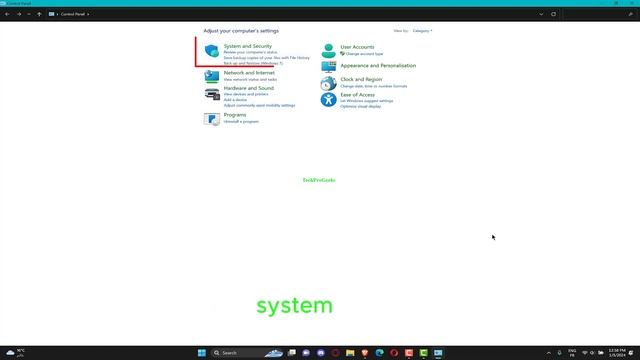Click the Forward arrow in navigation bar

pos(19,14)
